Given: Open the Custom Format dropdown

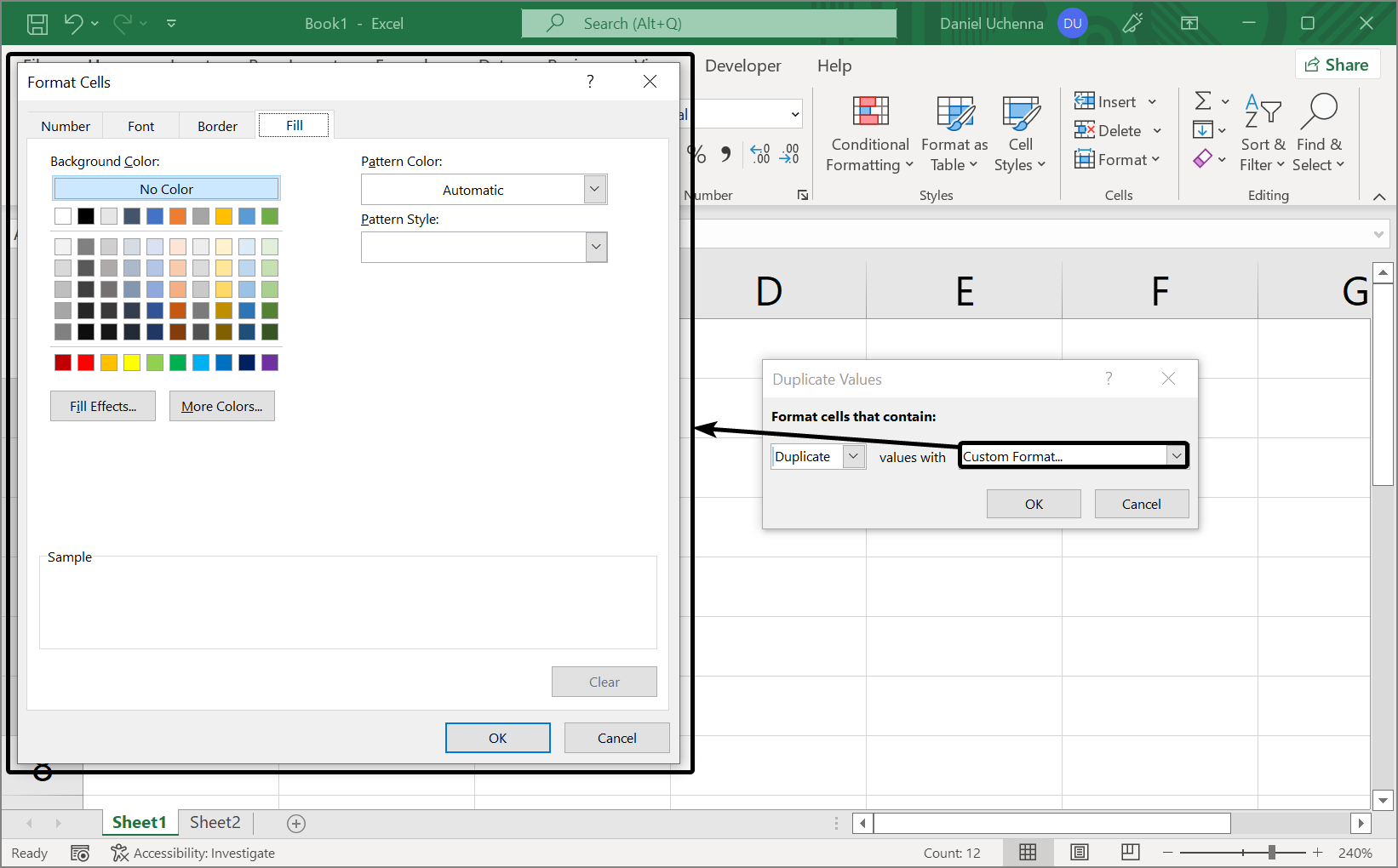Looking at the screenshot, I should pos(1176,456).
